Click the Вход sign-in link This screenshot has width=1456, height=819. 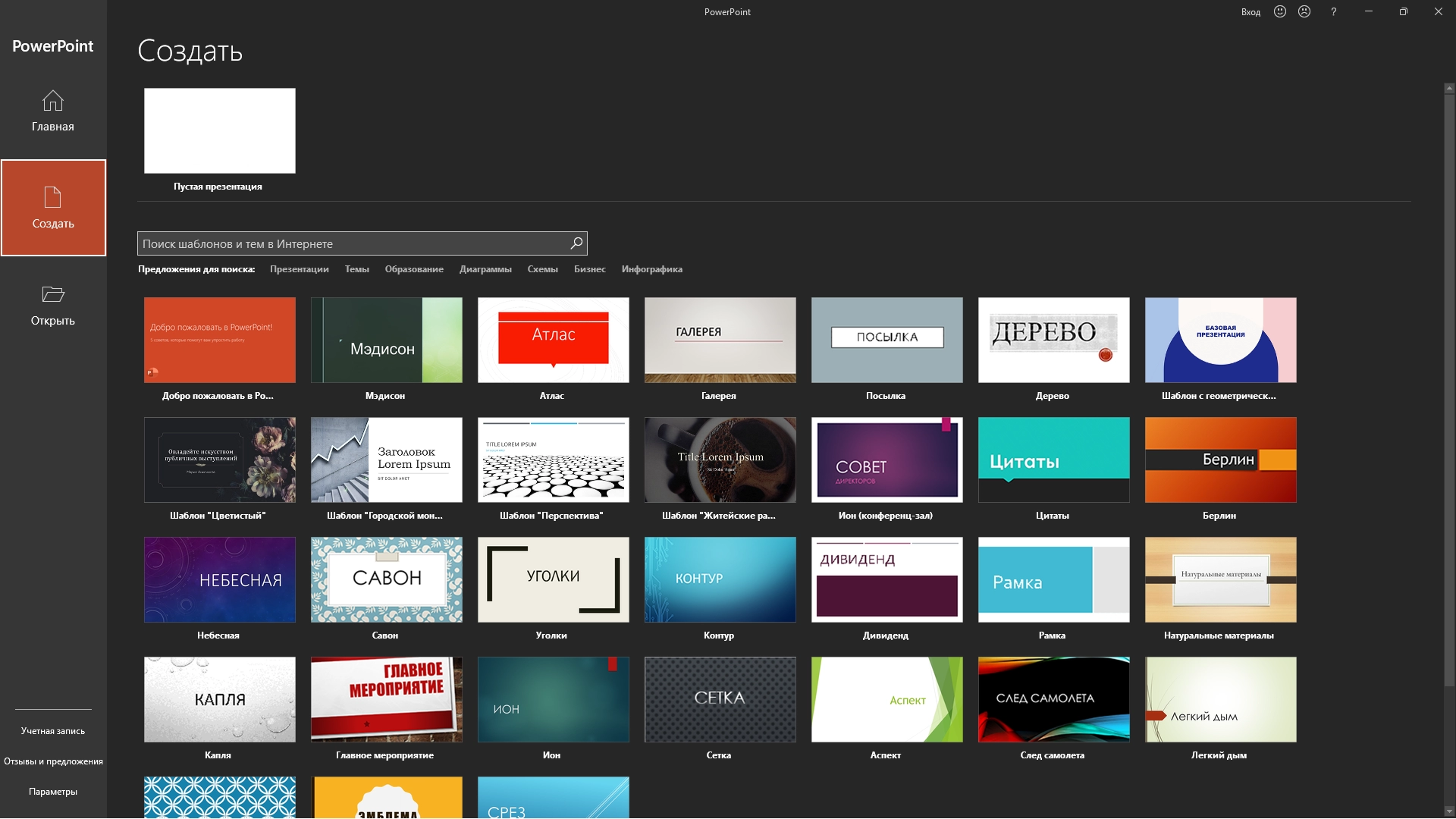tap(1250, 12)
